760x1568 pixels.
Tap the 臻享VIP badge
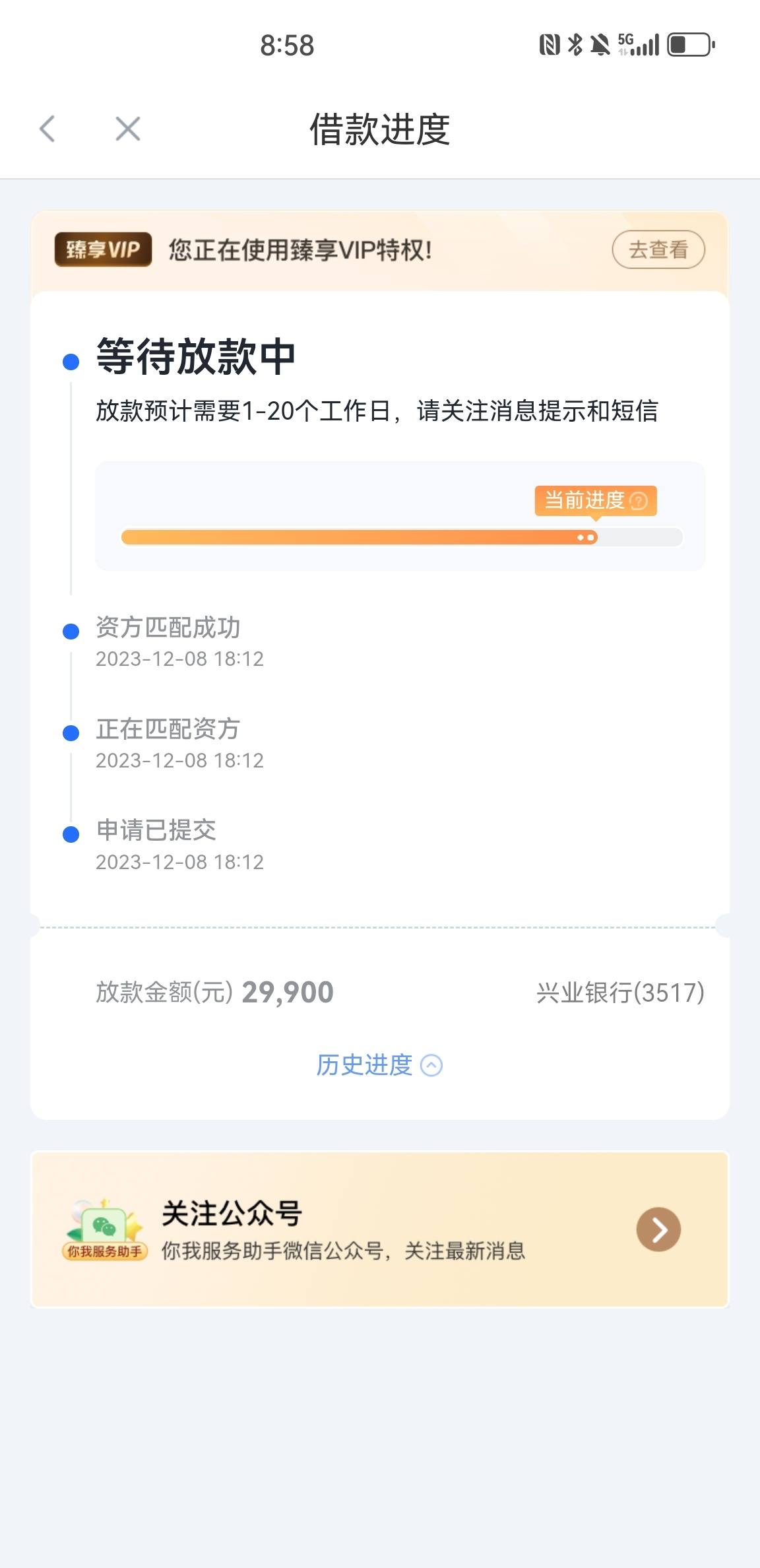pyautogui.click(x=103, y=249)
